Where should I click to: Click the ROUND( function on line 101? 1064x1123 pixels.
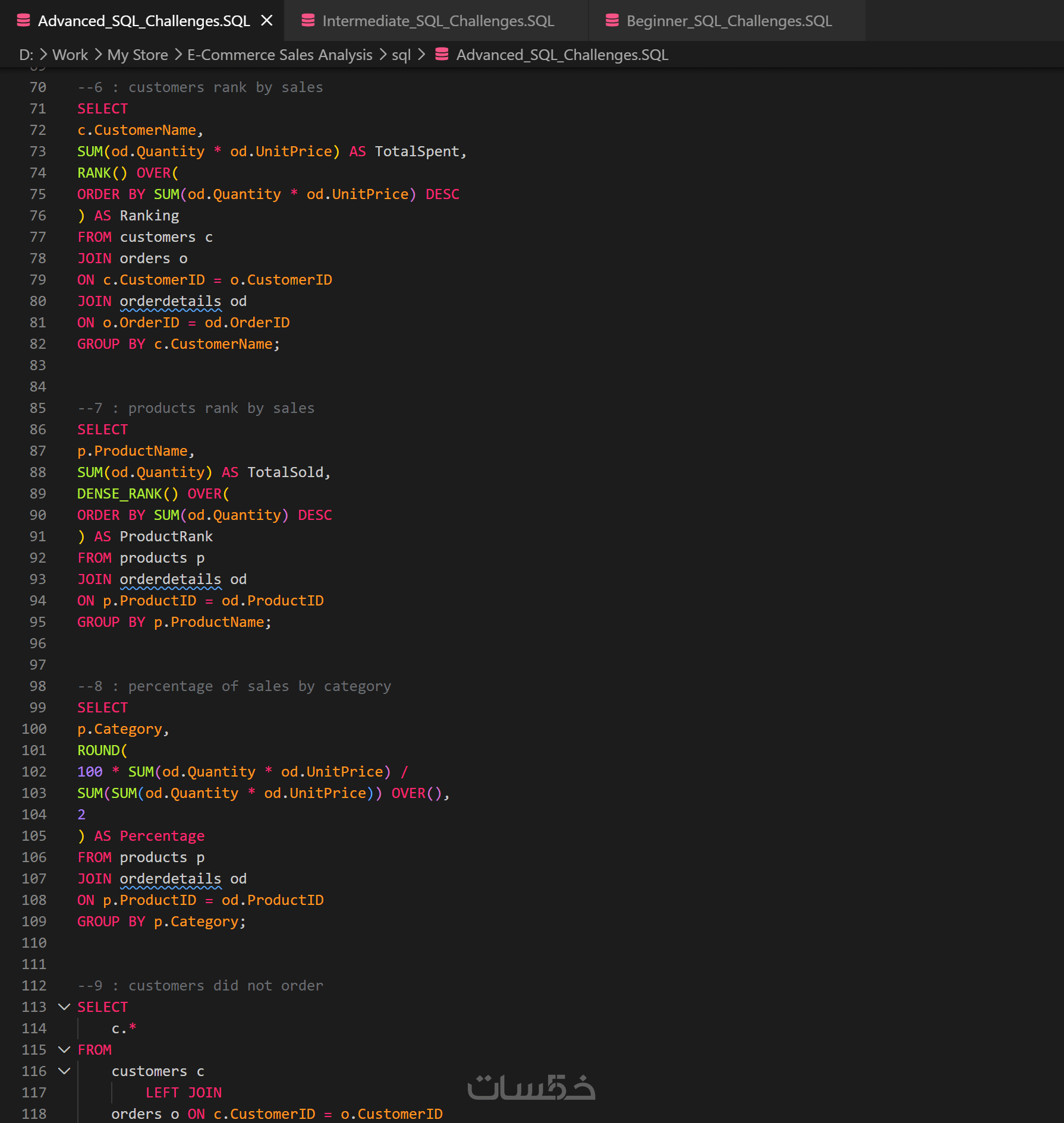102,750
